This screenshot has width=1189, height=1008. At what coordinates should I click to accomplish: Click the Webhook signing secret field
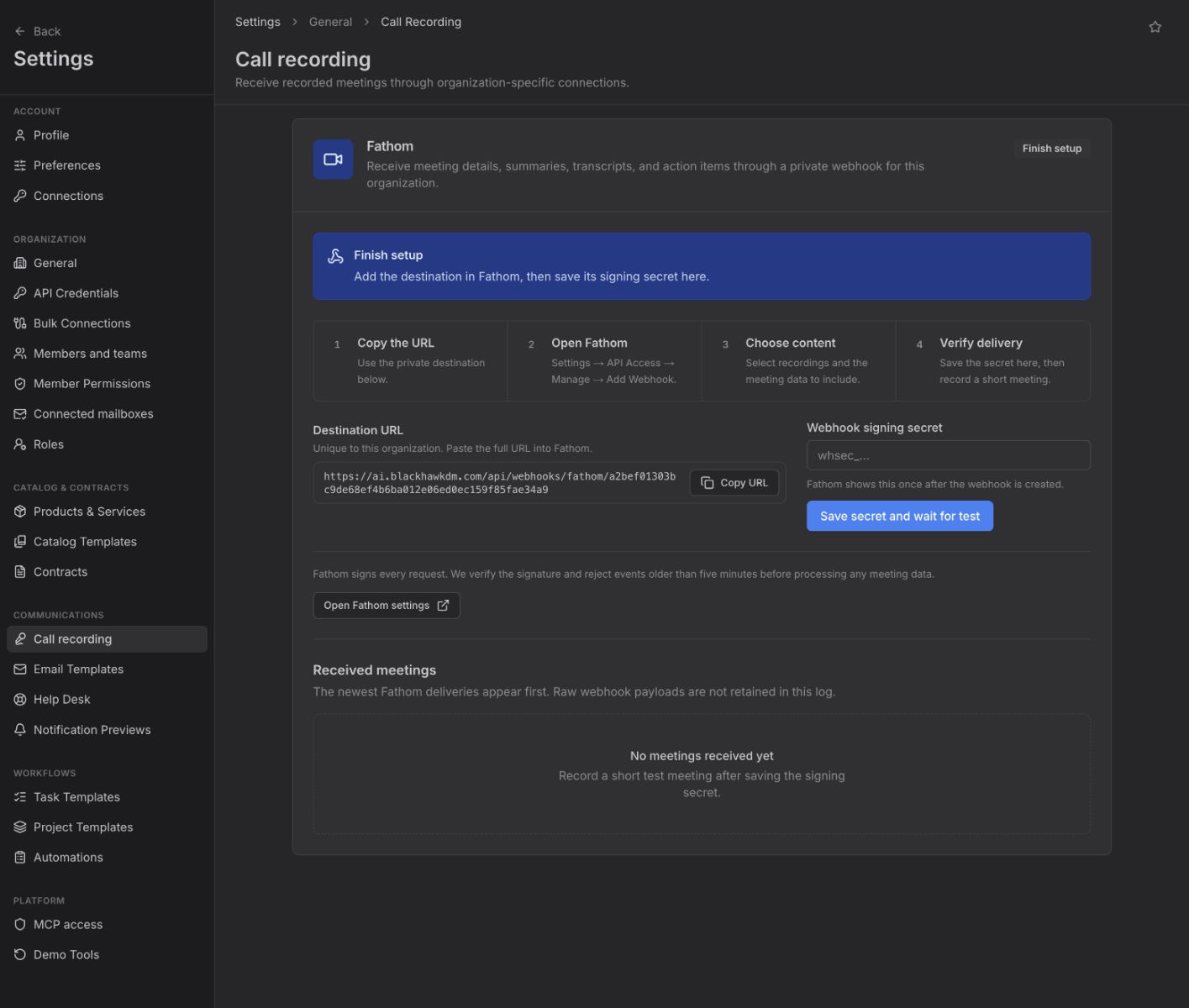[948, 455]
